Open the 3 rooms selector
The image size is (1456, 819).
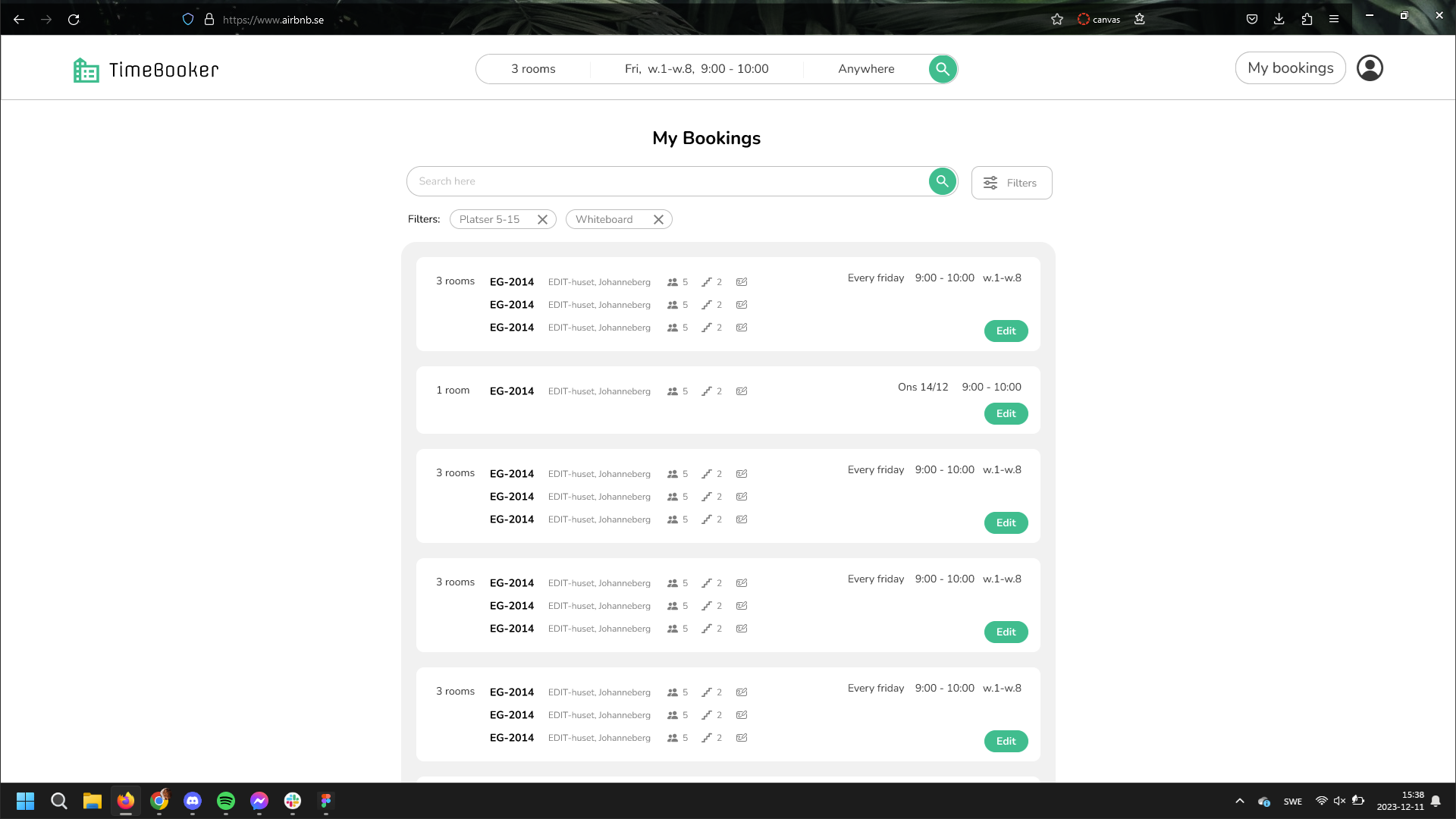533,69
